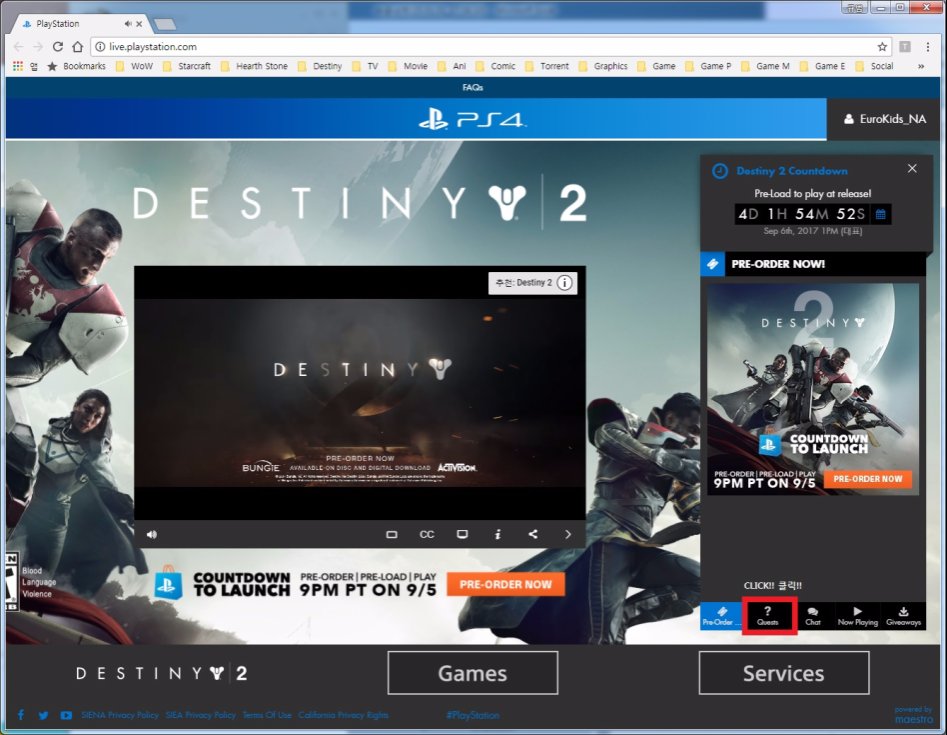Close the PlayStation browser tab
This screenshot has height=735, width=947.
coord(140,24)
